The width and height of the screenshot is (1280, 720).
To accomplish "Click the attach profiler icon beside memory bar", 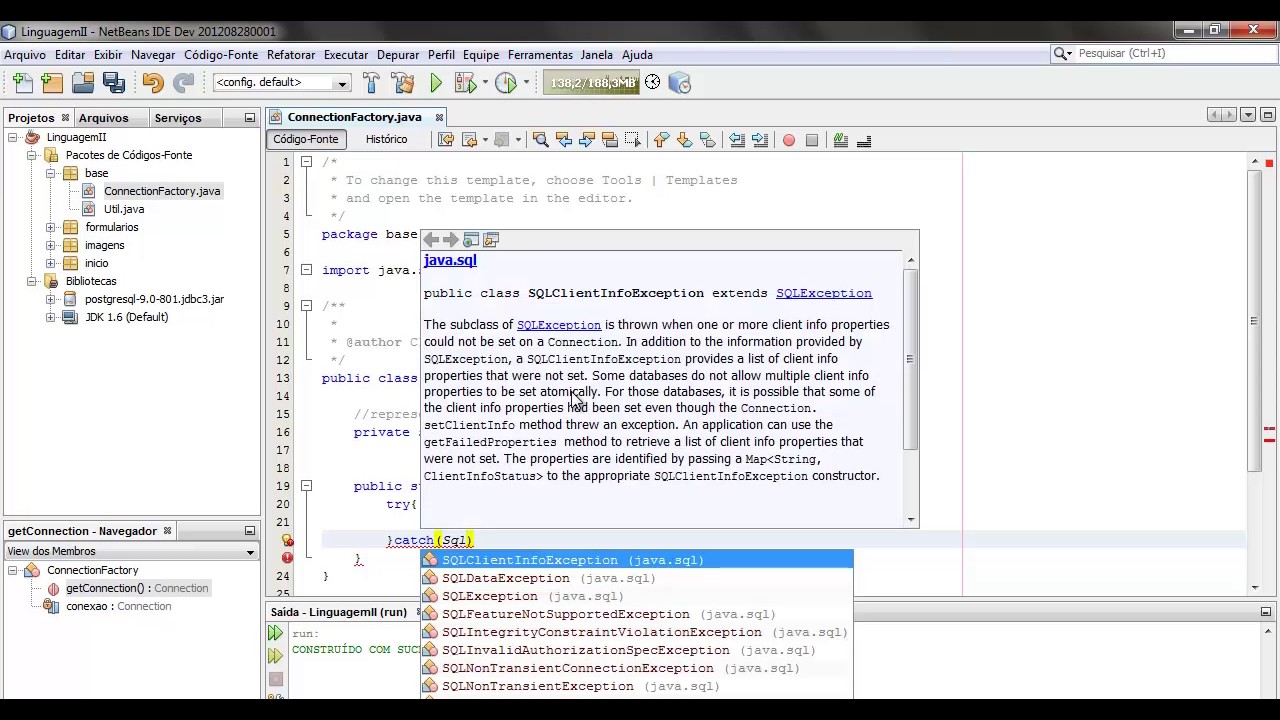I will point(680,83).
